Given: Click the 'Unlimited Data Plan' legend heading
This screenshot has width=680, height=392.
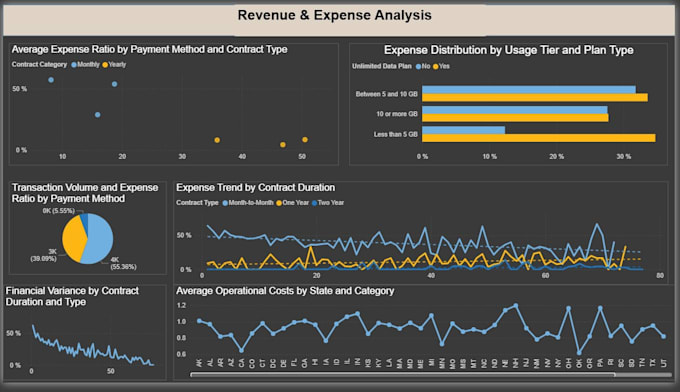Looking at the screenshot, I should point(382,66).
